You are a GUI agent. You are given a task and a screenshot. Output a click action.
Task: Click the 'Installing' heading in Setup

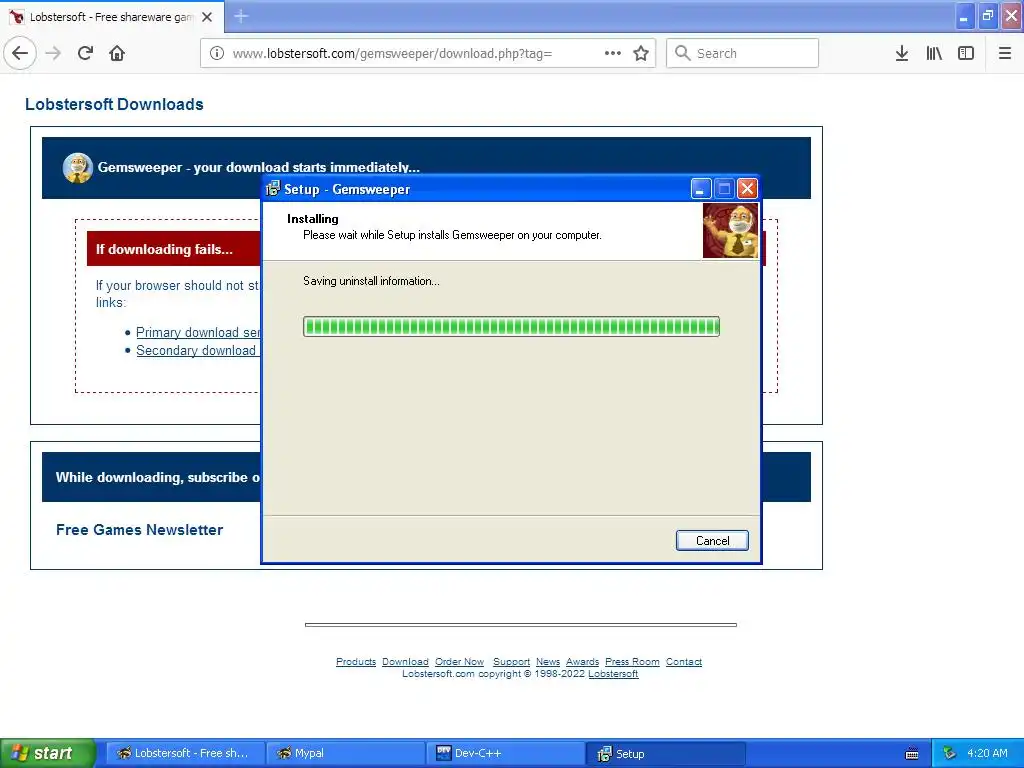(313, 219)
